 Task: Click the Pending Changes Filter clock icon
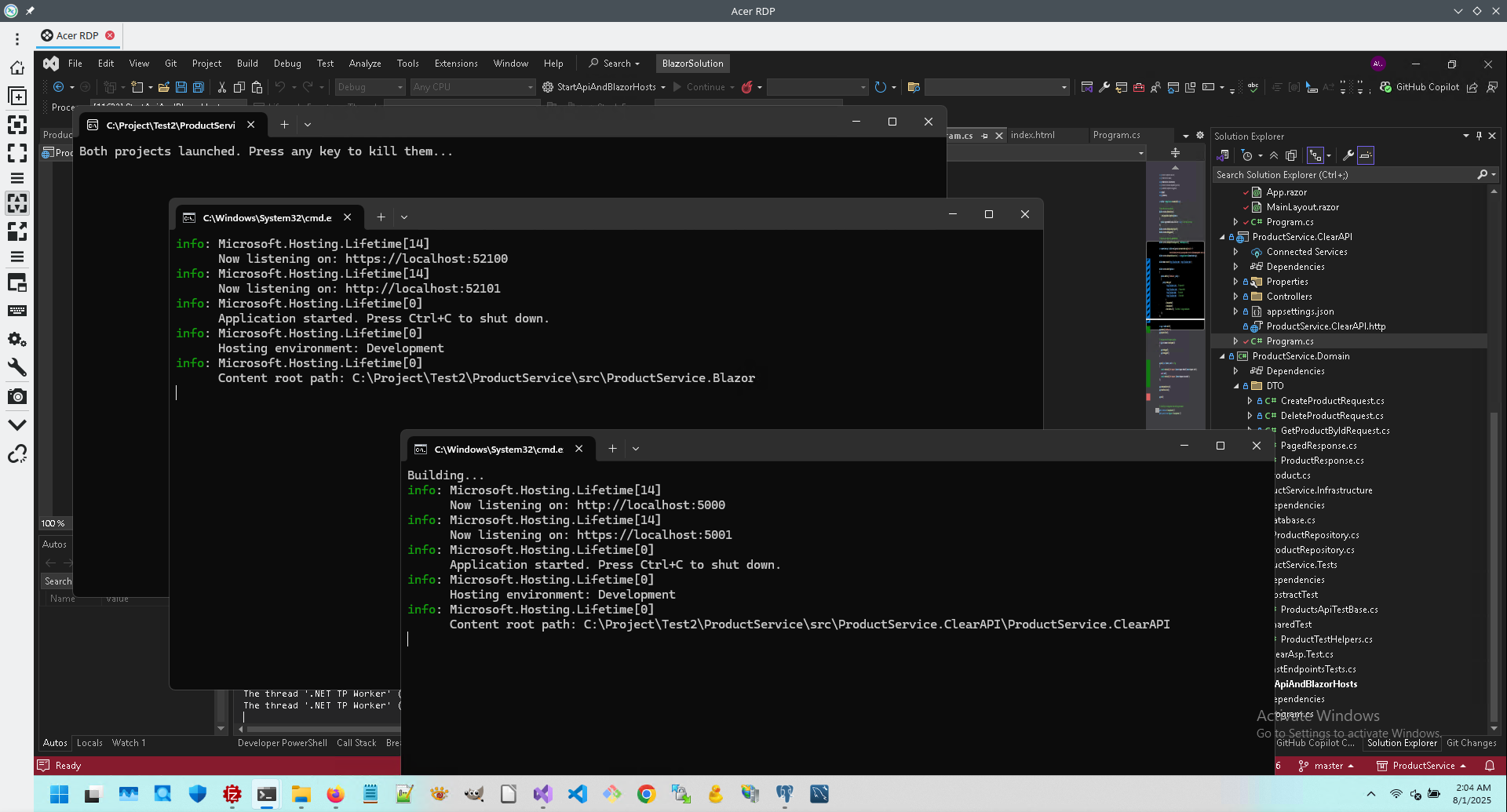(x=1247, y=155)
